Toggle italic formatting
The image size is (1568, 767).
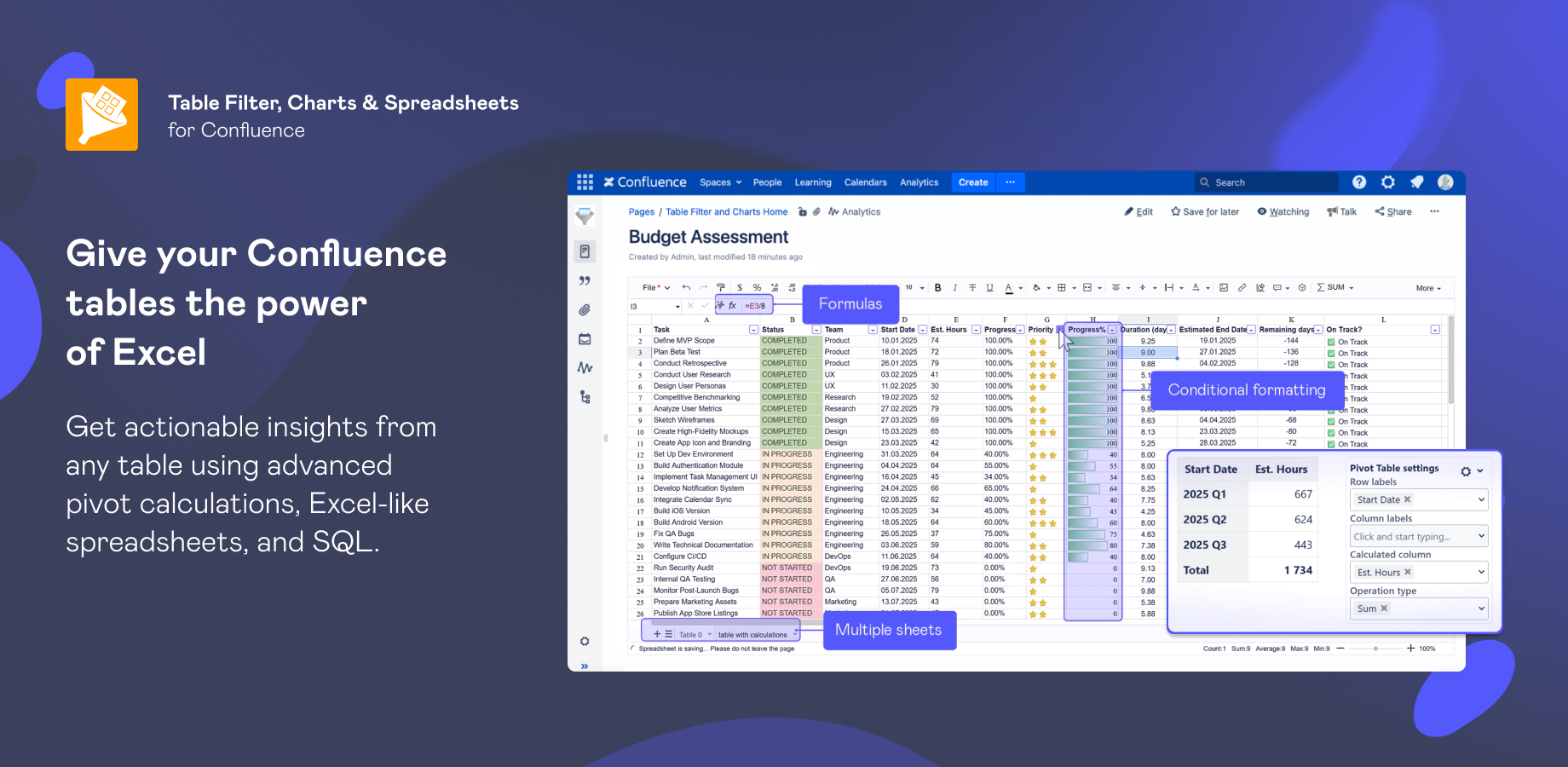coord(955,288)
